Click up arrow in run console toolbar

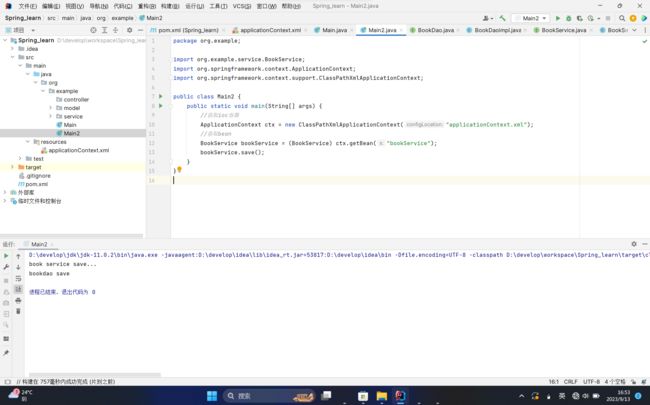pyautogui.click(x=18, y=257)
